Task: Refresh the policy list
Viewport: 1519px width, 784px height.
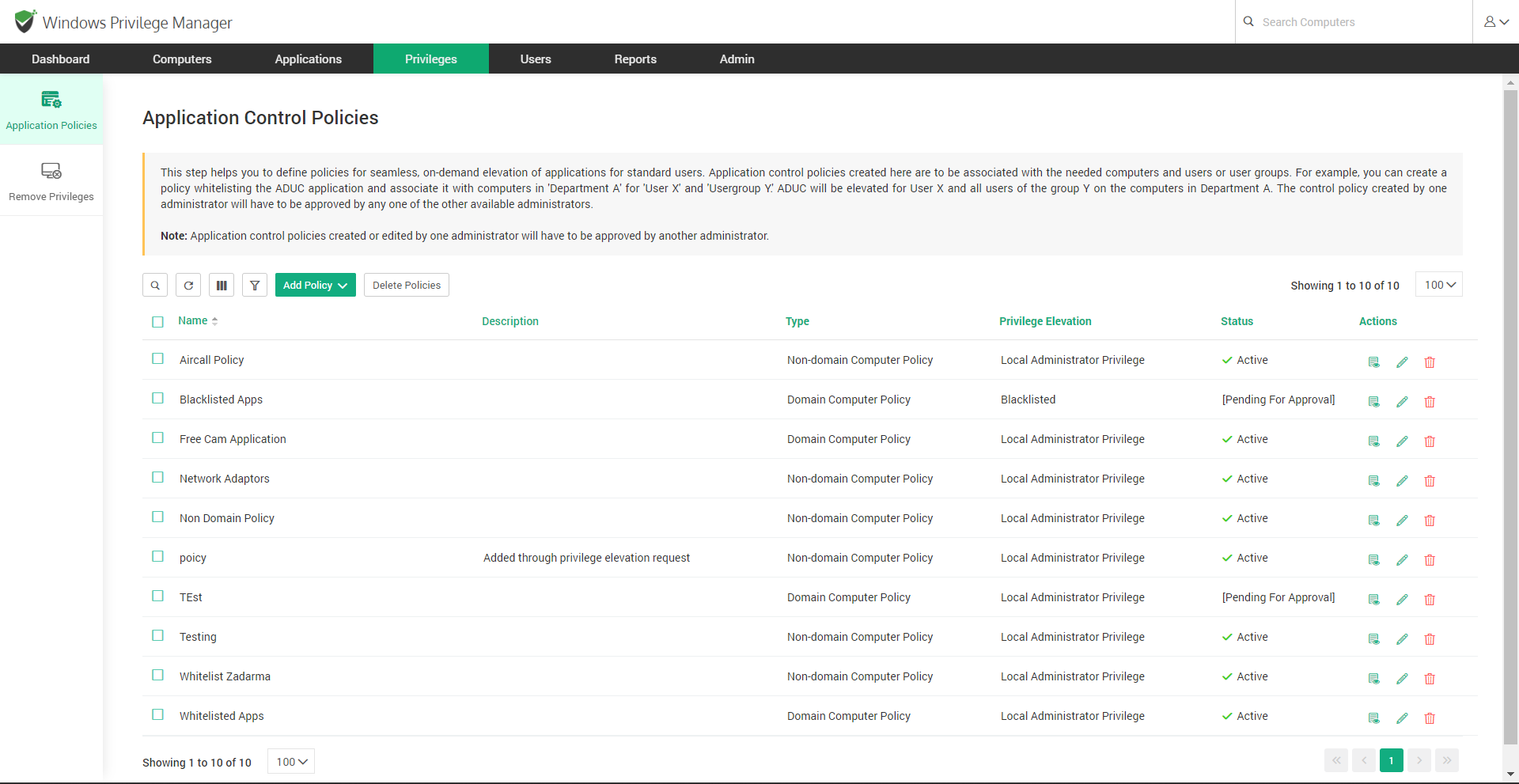Action: (x=188, y=285)
